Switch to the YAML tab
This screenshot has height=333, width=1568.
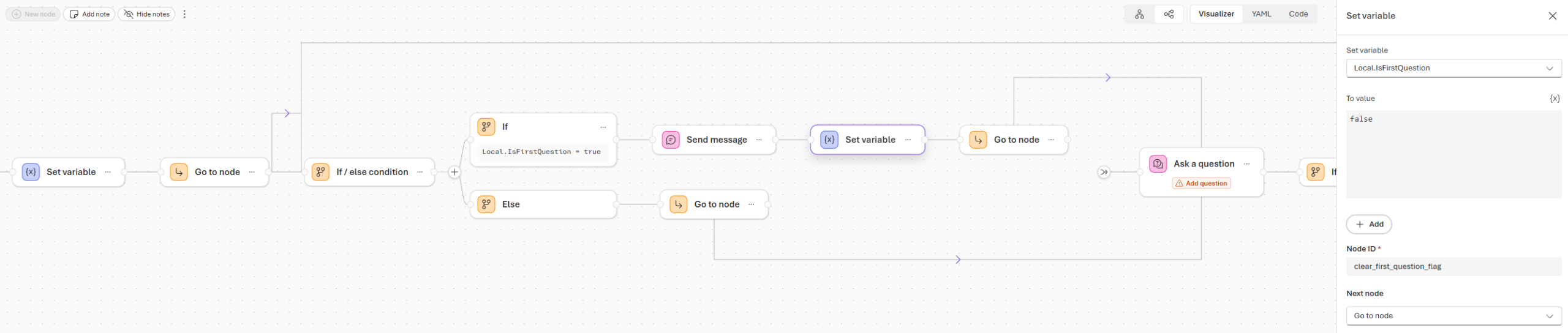1261,14
